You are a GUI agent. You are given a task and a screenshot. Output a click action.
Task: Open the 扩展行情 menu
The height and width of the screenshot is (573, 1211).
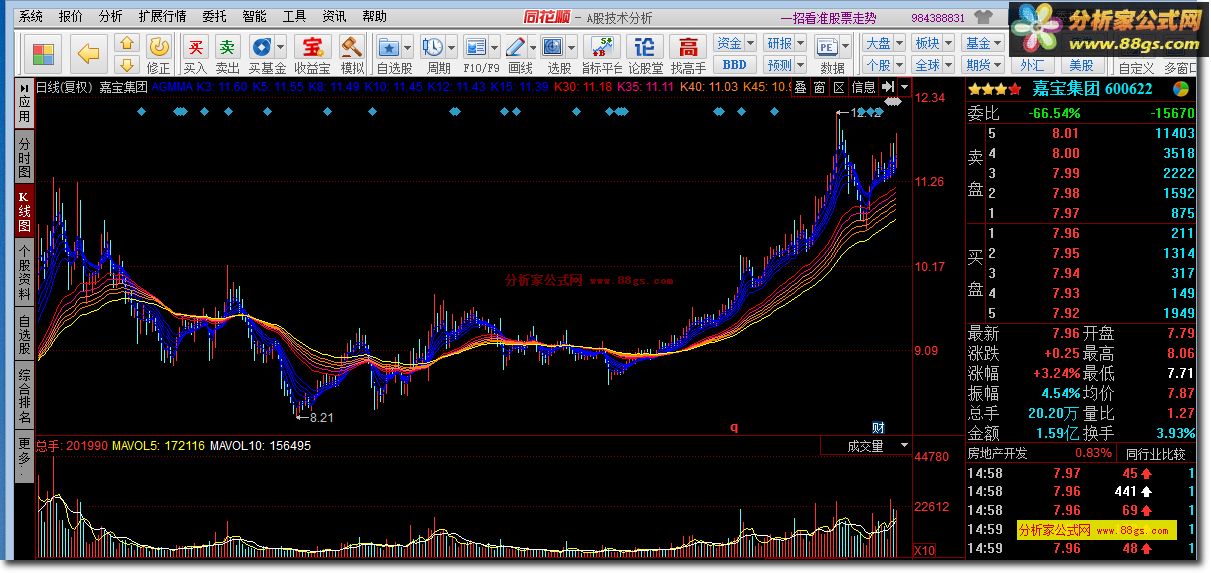162,17
